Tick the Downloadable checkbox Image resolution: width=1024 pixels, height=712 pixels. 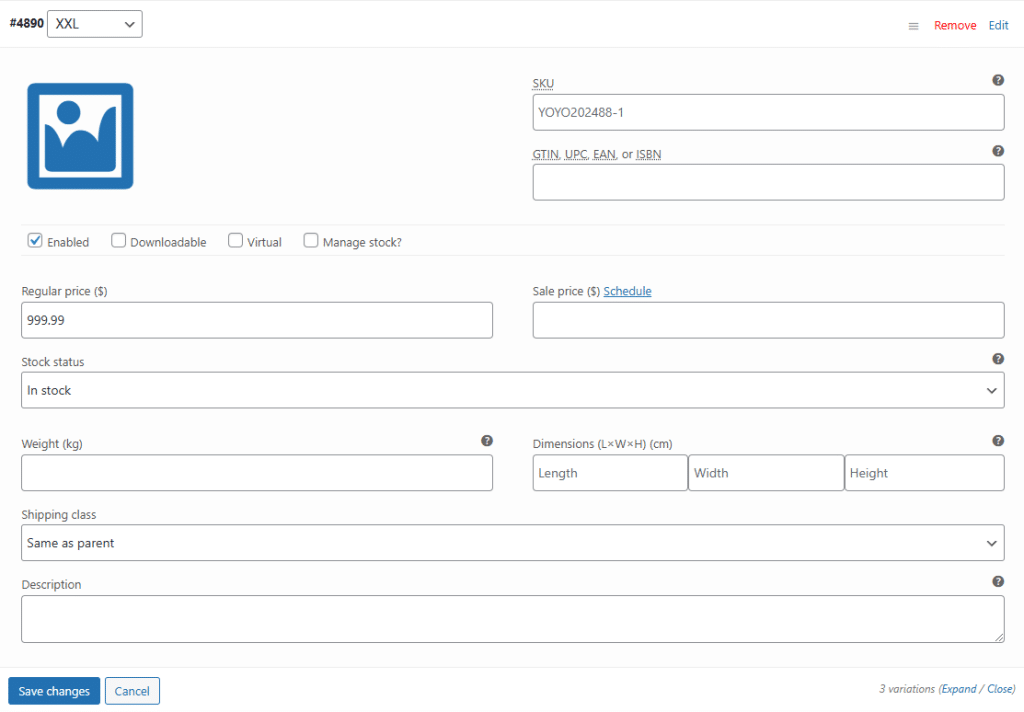118,240
